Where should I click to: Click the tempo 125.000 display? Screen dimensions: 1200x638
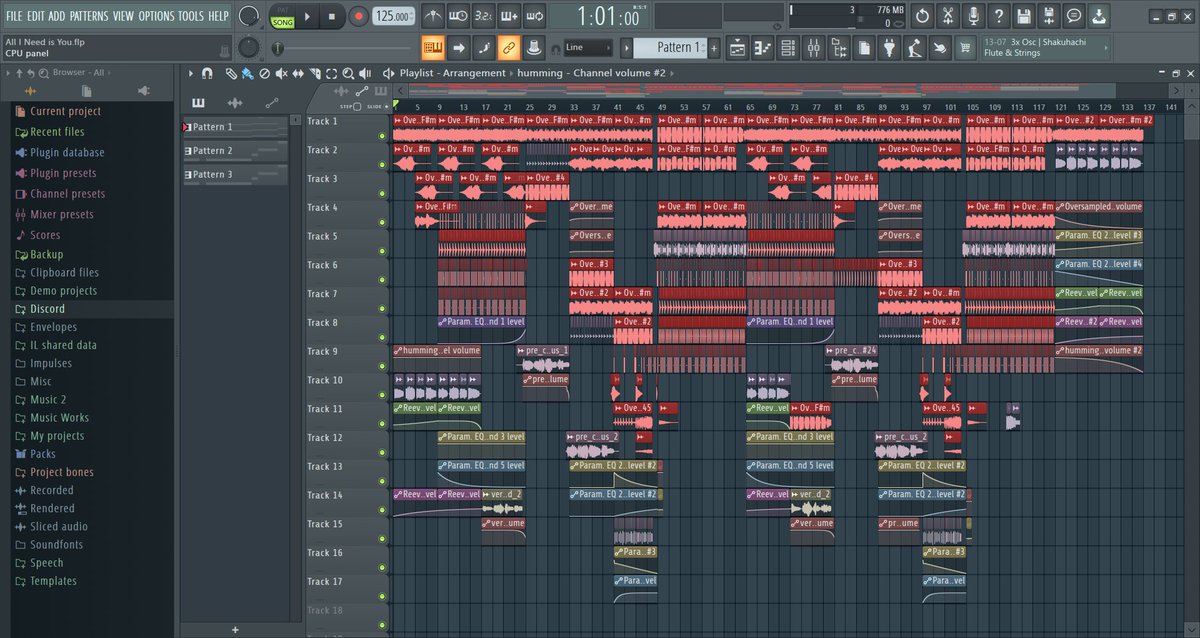click(x=394, y=16)
